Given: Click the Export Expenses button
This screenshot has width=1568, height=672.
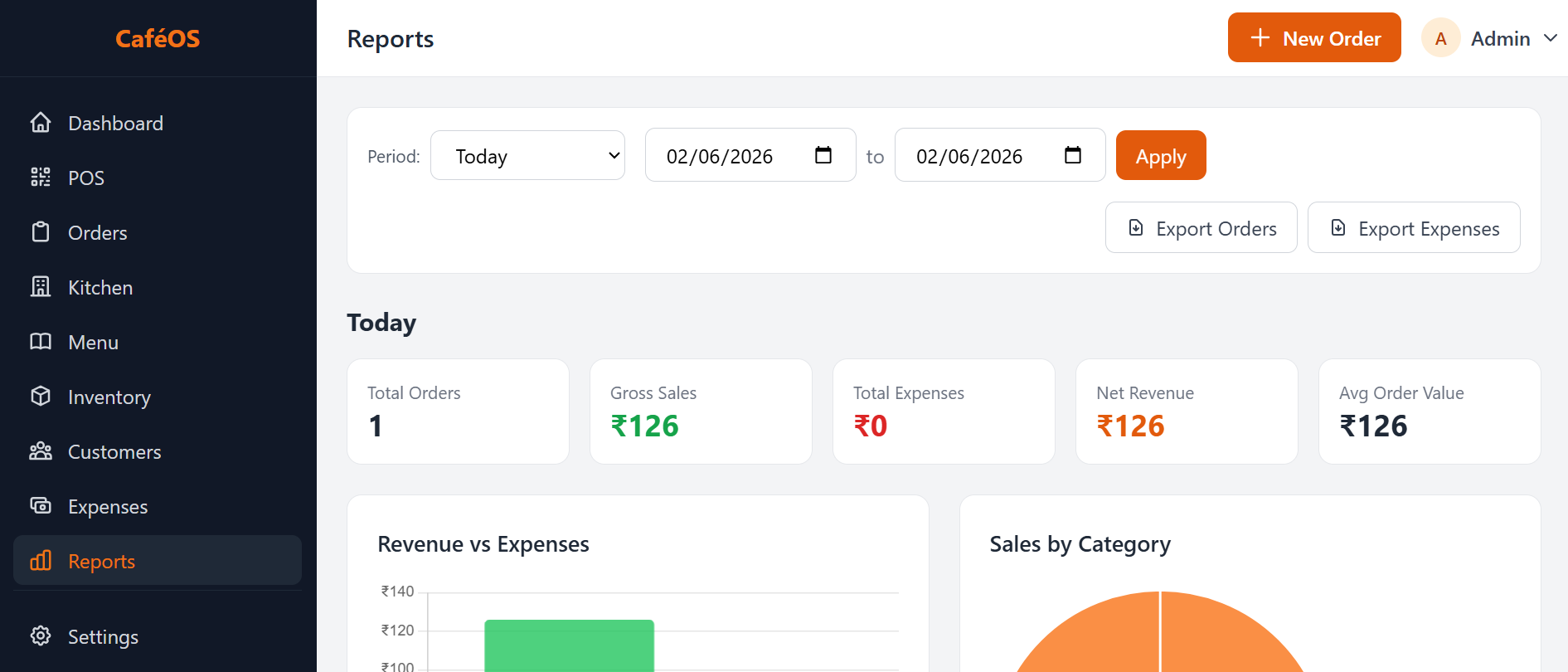Looking at the screenshot, I should tap(1413, 228).
